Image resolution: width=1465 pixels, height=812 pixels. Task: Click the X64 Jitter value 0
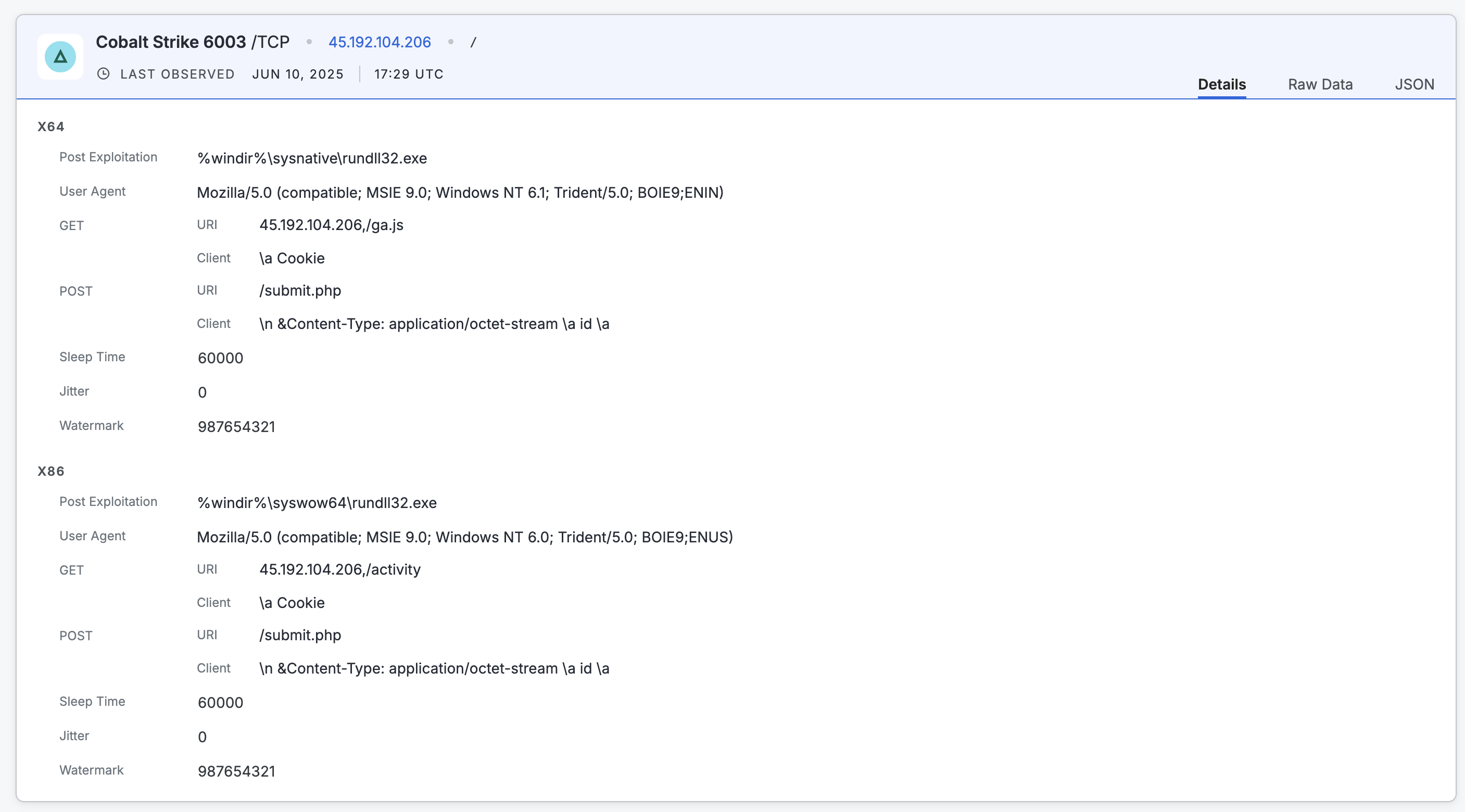point(203,392)
